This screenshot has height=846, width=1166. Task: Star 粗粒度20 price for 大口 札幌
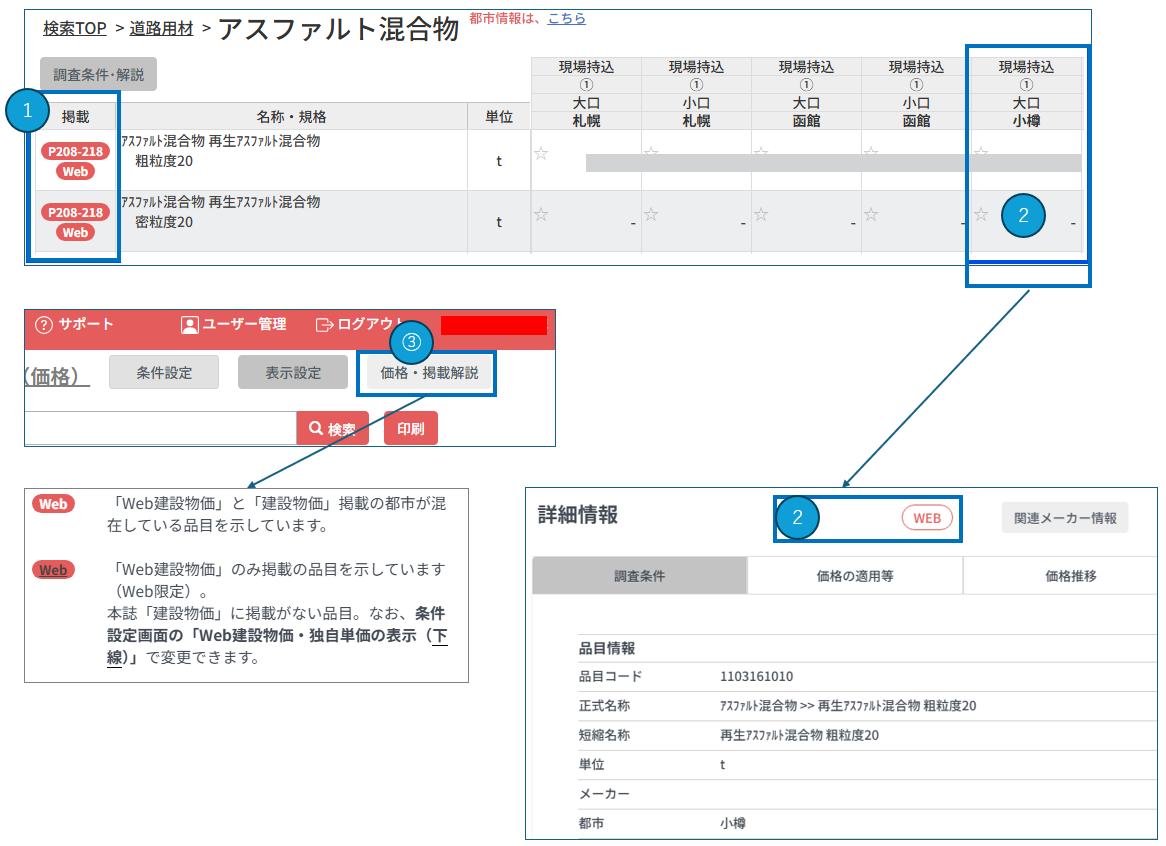pyautogui.click(x=541, y=153)
